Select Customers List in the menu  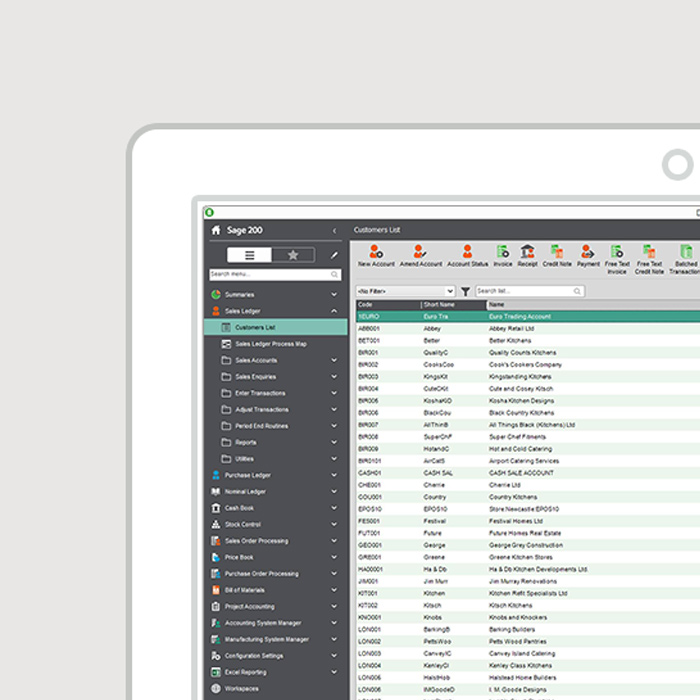tap(275, 327)
